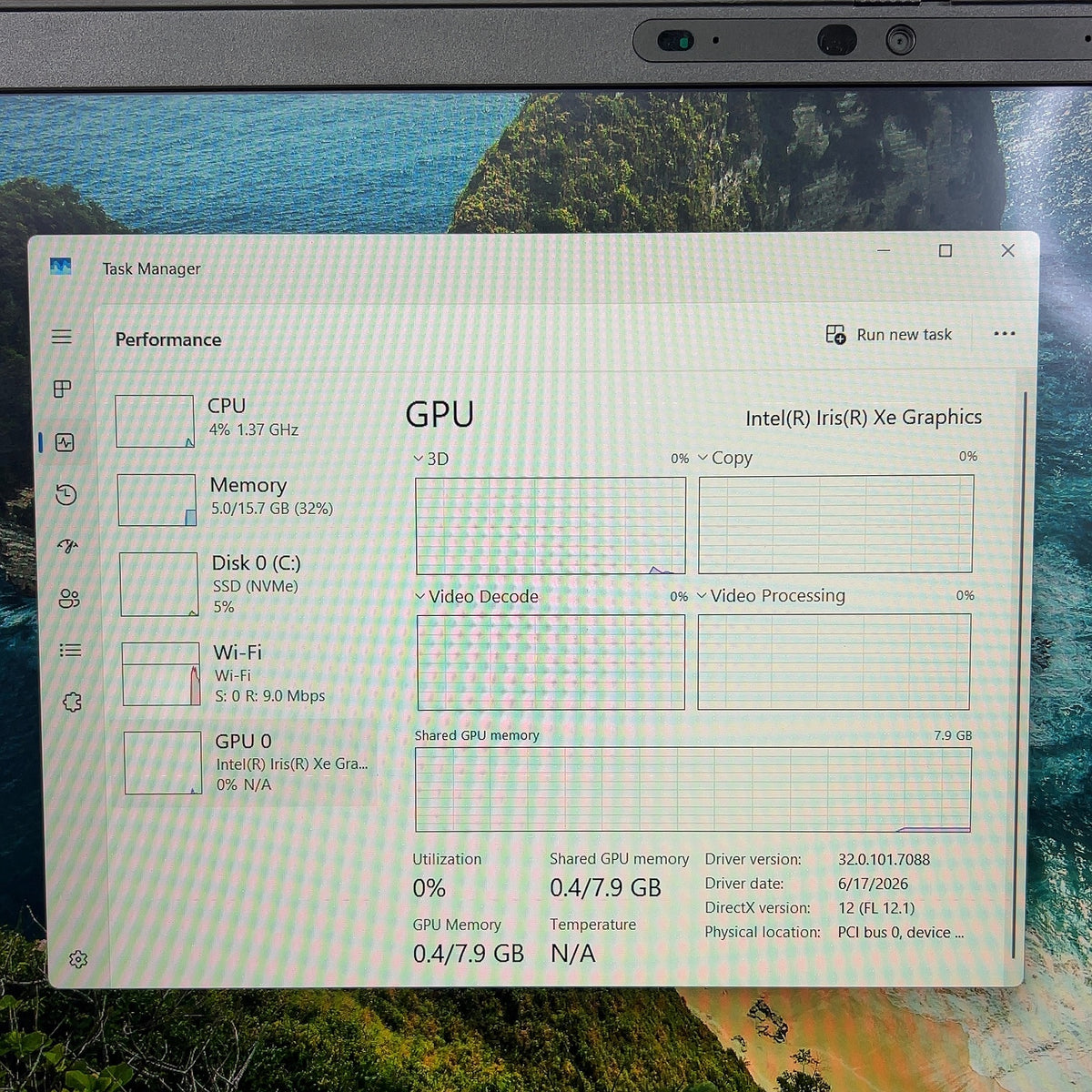Viewport: 1092px width, 1092px height.
Task: Click the CPU mini graph thumbnail
Action: tap(155, 420)
